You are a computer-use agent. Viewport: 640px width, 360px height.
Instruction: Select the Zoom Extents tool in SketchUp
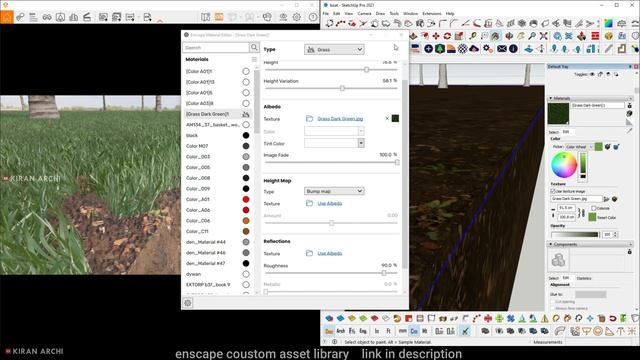(543, 36)
